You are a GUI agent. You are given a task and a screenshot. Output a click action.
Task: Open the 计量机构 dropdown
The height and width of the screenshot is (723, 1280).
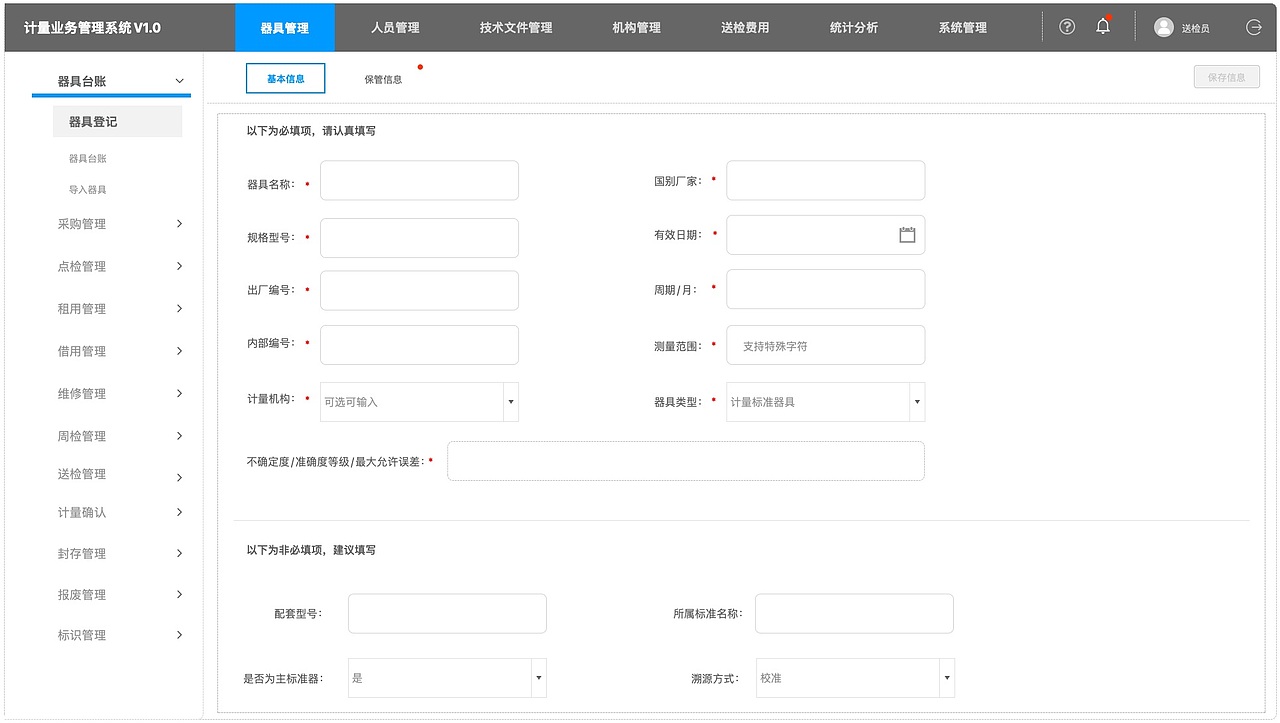coord(510,401)
